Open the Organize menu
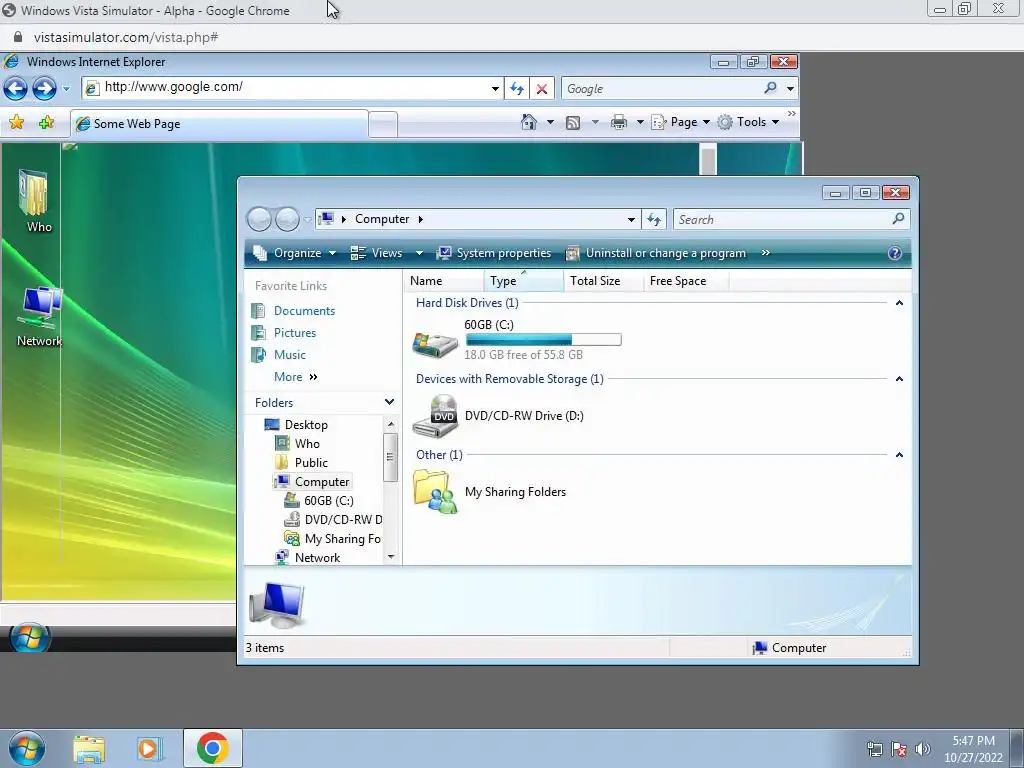 tap(295, 253)
